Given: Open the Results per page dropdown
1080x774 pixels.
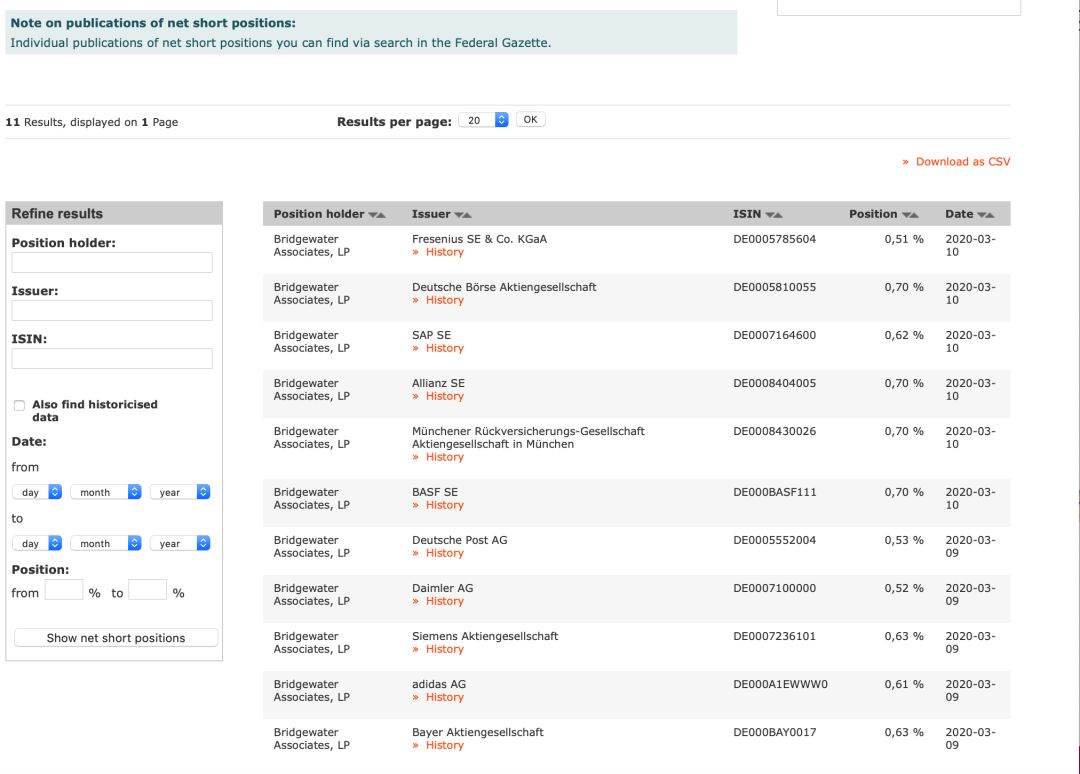Looking at the screenshot, I should [484, 120].
